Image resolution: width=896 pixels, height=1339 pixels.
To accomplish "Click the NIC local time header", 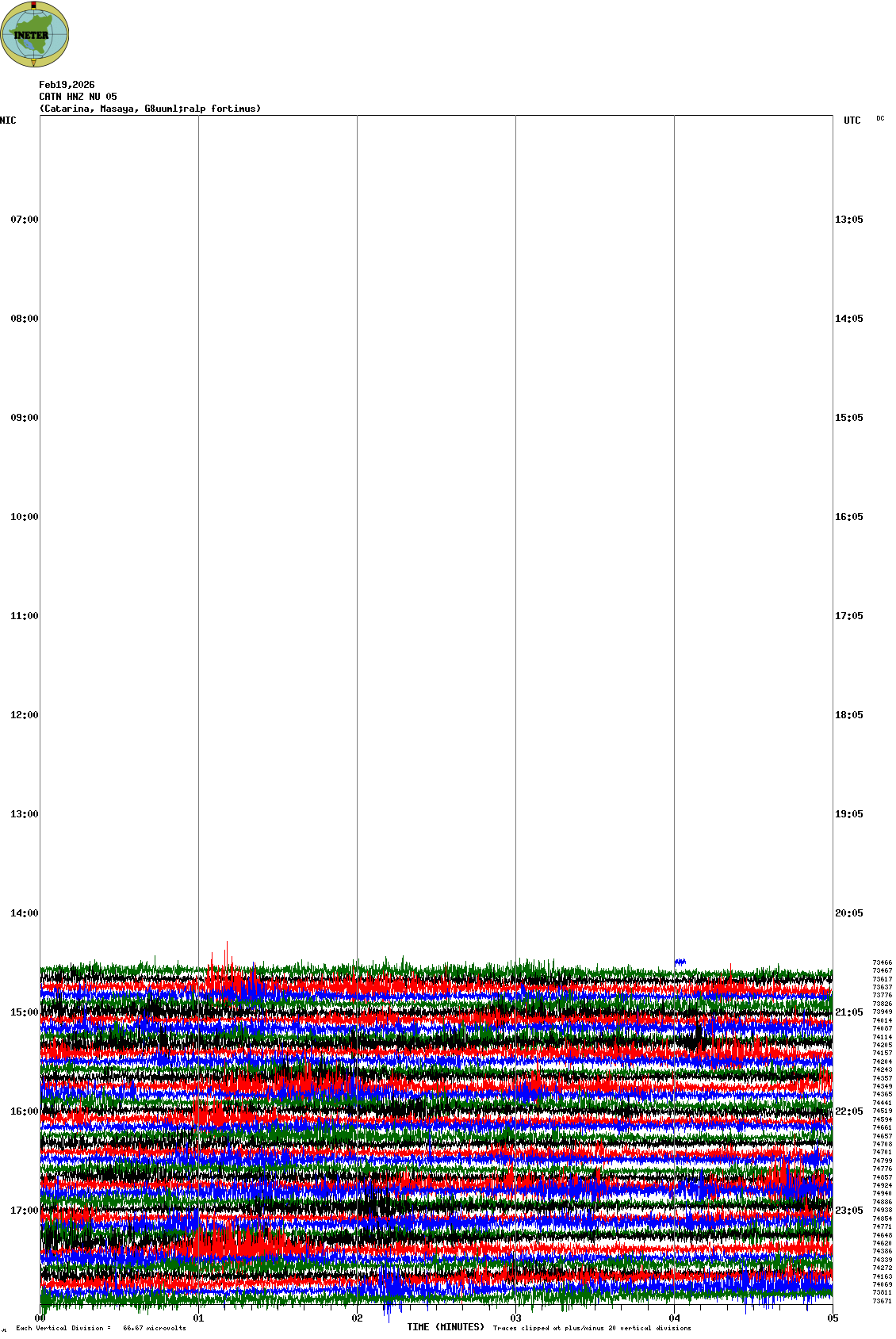I will click(8, 121).
